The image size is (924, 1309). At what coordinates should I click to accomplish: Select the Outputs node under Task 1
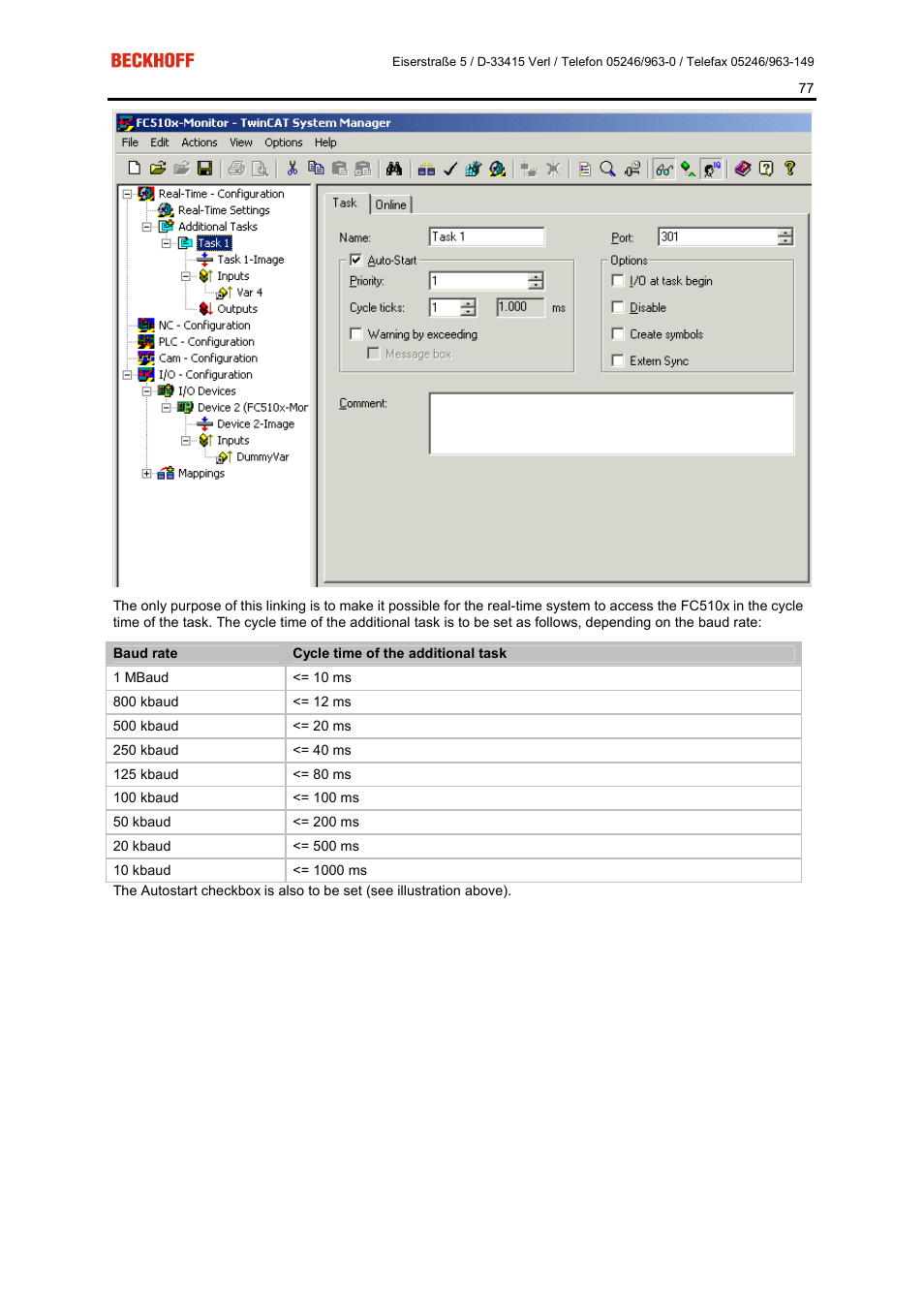click(x=237, y=309)
